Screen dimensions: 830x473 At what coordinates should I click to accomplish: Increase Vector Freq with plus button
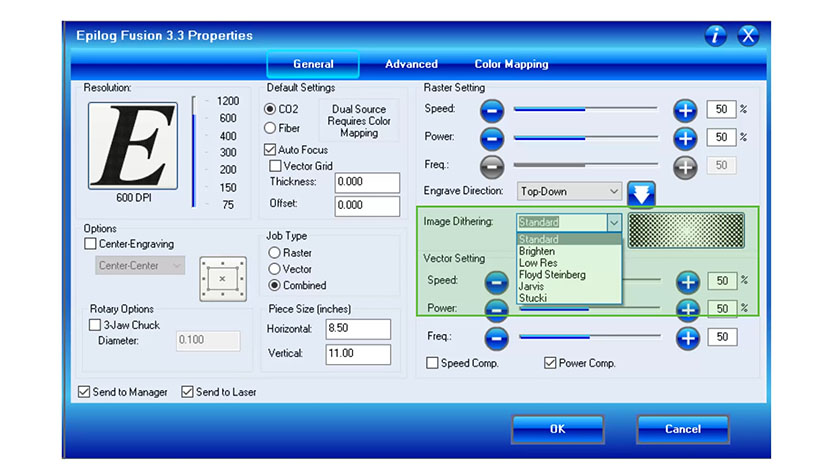click(687, 338)
